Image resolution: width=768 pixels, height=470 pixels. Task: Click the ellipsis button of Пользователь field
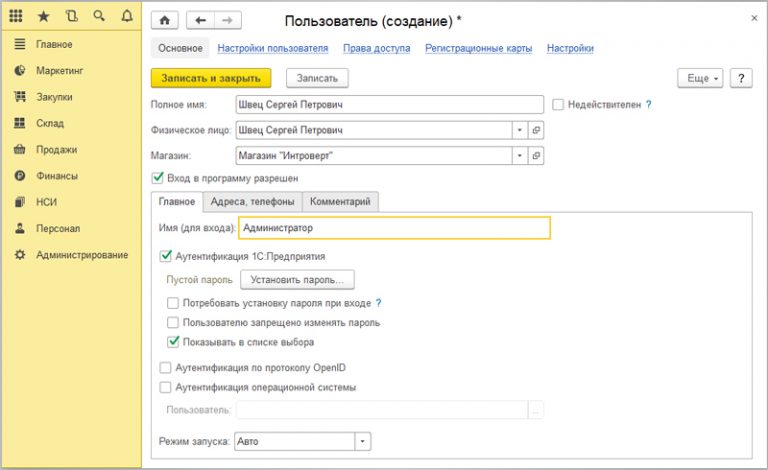[535, 410]
